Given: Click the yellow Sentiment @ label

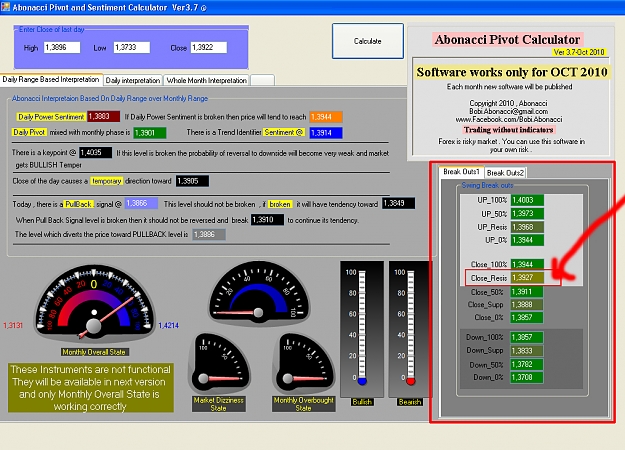Looking at the screenshot, I should pos(283,132).
